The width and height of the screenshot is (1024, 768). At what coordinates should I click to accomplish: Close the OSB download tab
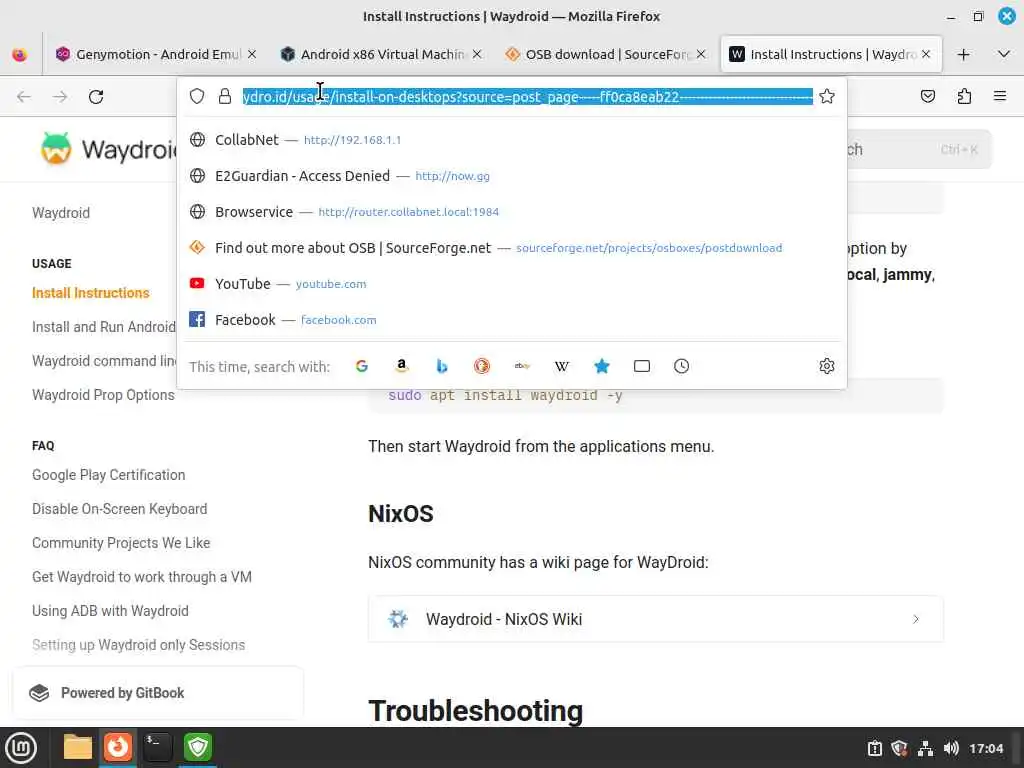click(701, 55)
